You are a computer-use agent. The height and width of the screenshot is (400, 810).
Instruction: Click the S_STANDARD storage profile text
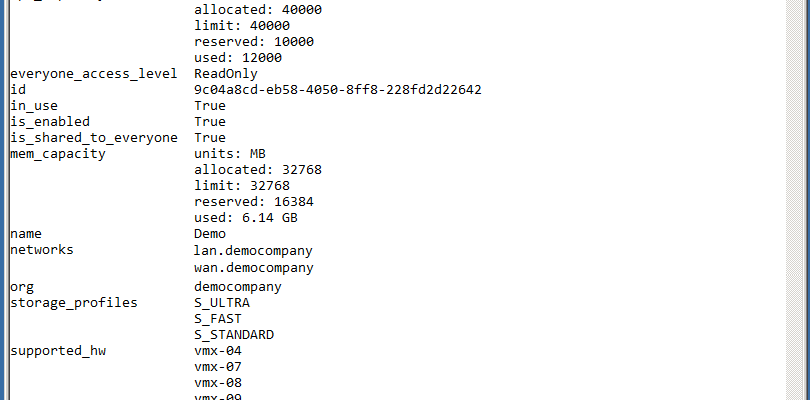[x=233, y=334]
